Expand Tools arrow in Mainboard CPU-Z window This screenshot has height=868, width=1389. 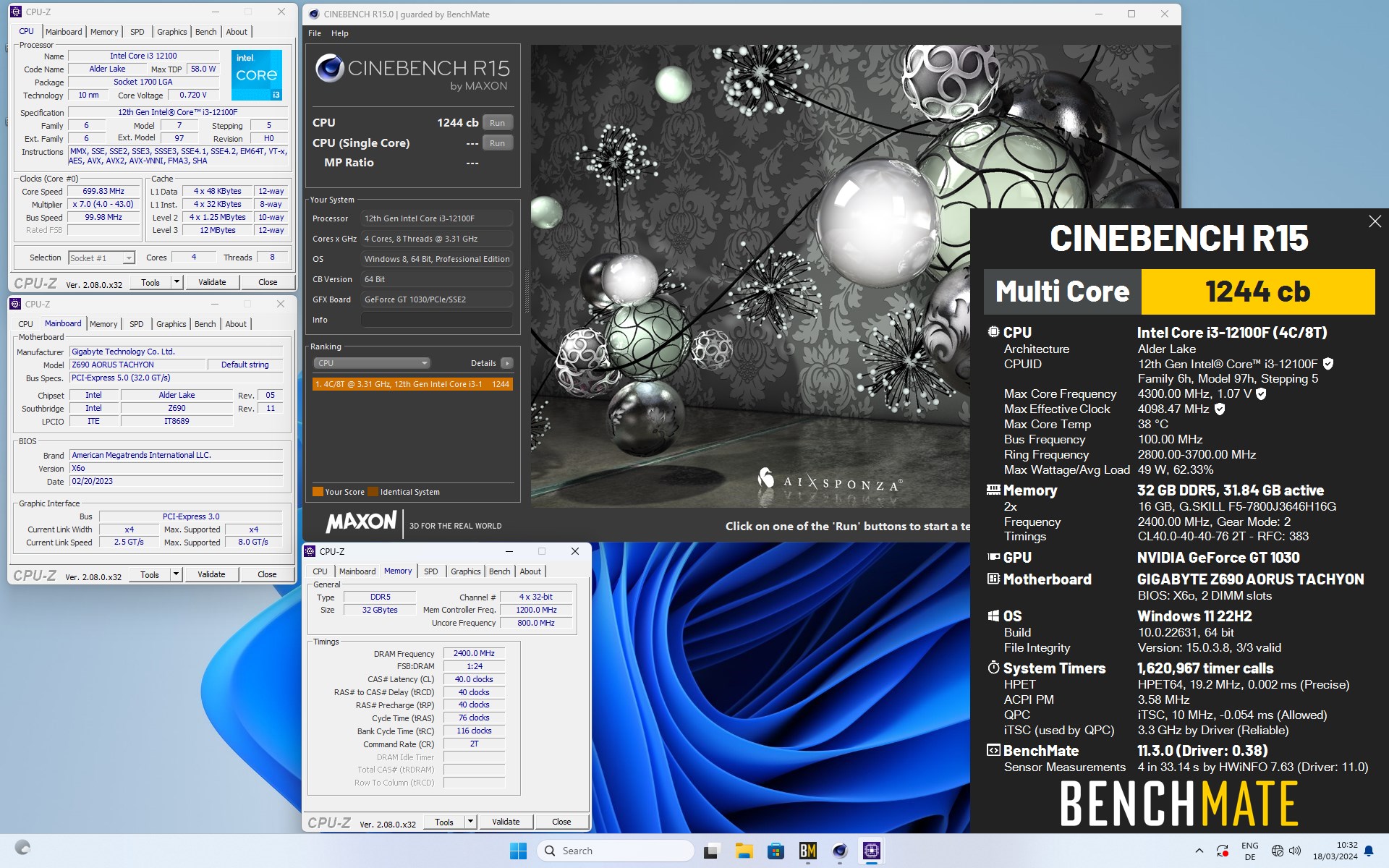coord(176,574)
